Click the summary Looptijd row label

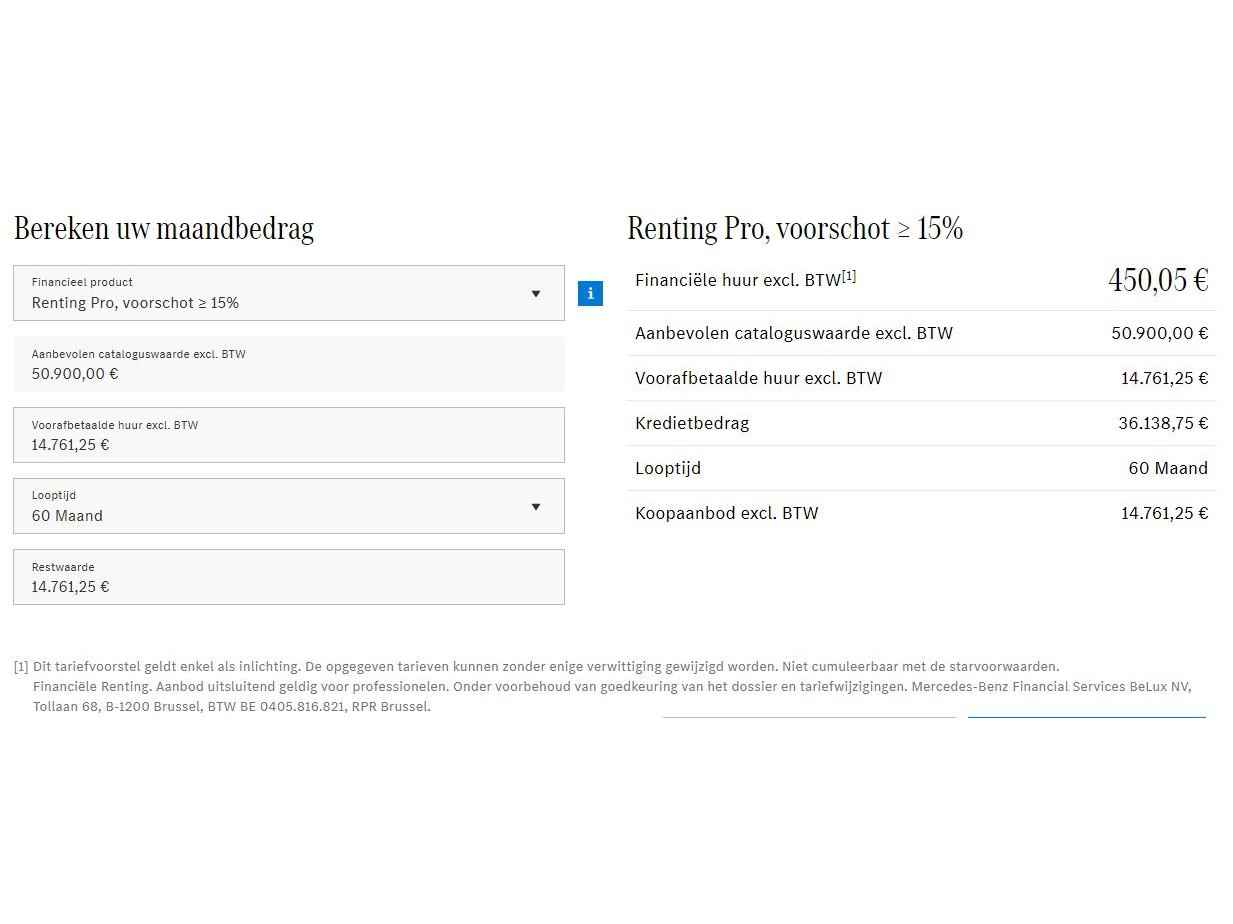pyautogui.click(x=668, y=468)
